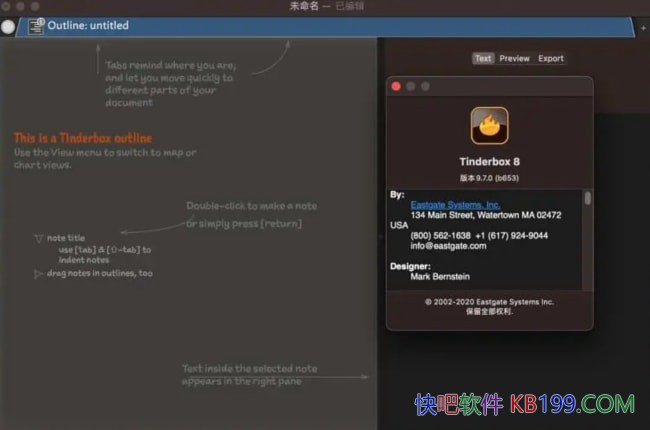Image resolution: width=650 pixels, height=430 pixels.
Task: Switch to the Preview pane tab
Action: coord(514,59)
